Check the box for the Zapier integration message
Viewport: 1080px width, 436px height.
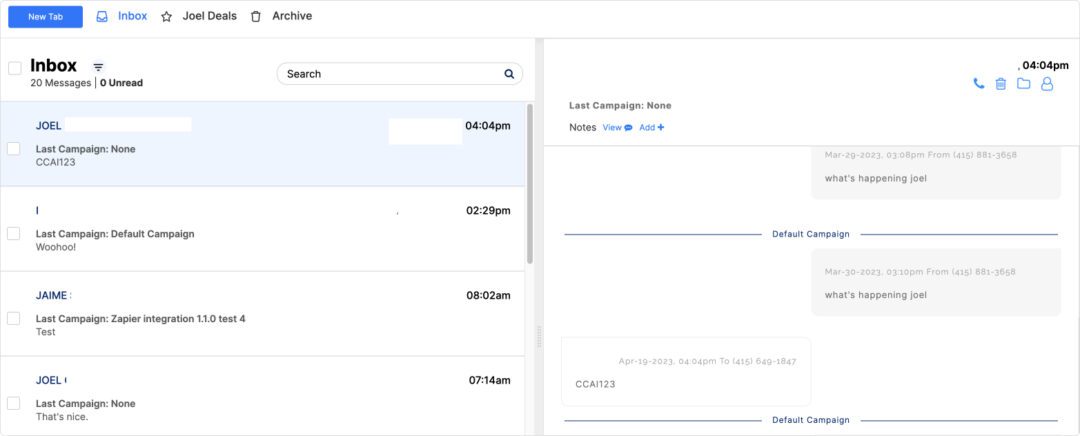(14, 318)
